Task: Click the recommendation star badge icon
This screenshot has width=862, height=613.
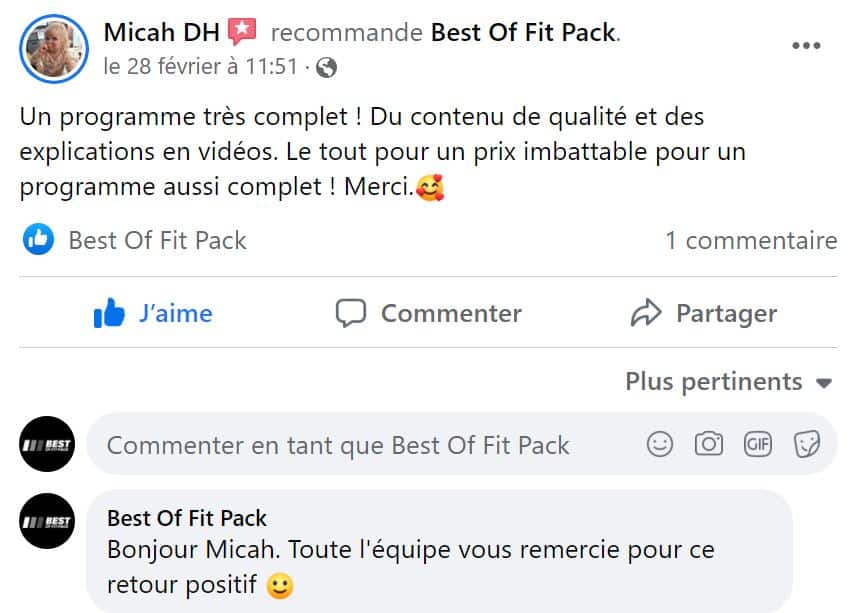Action: coord(242,32)
